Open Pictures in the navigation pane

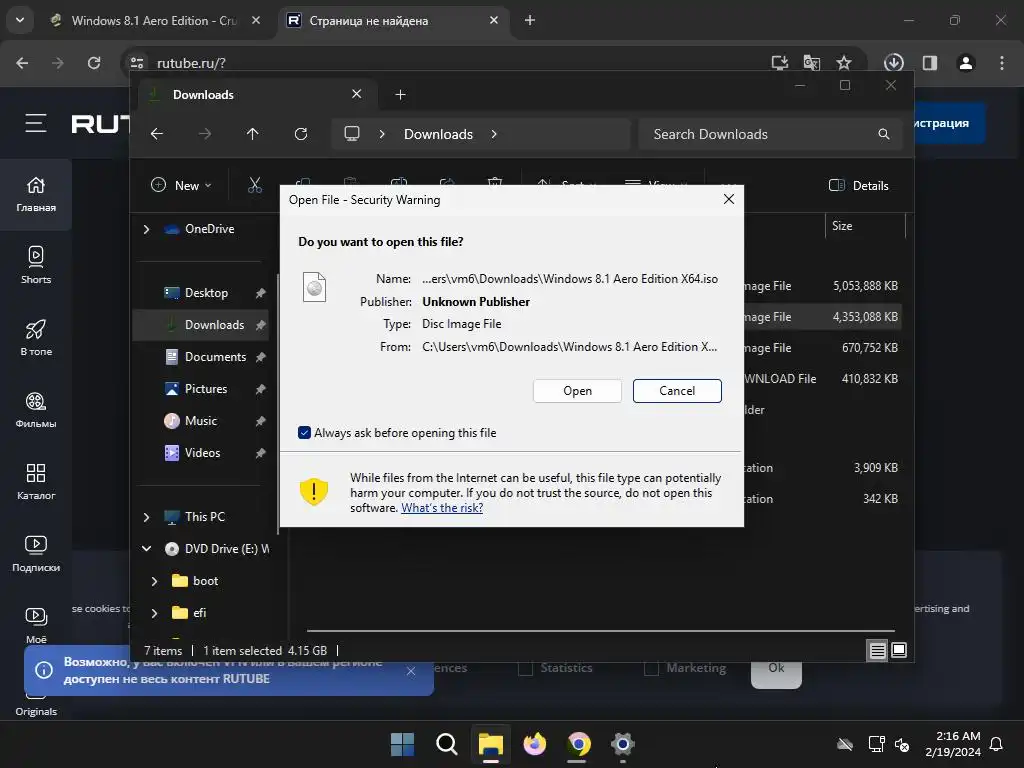pyautogui.click(x=206, y=389)
